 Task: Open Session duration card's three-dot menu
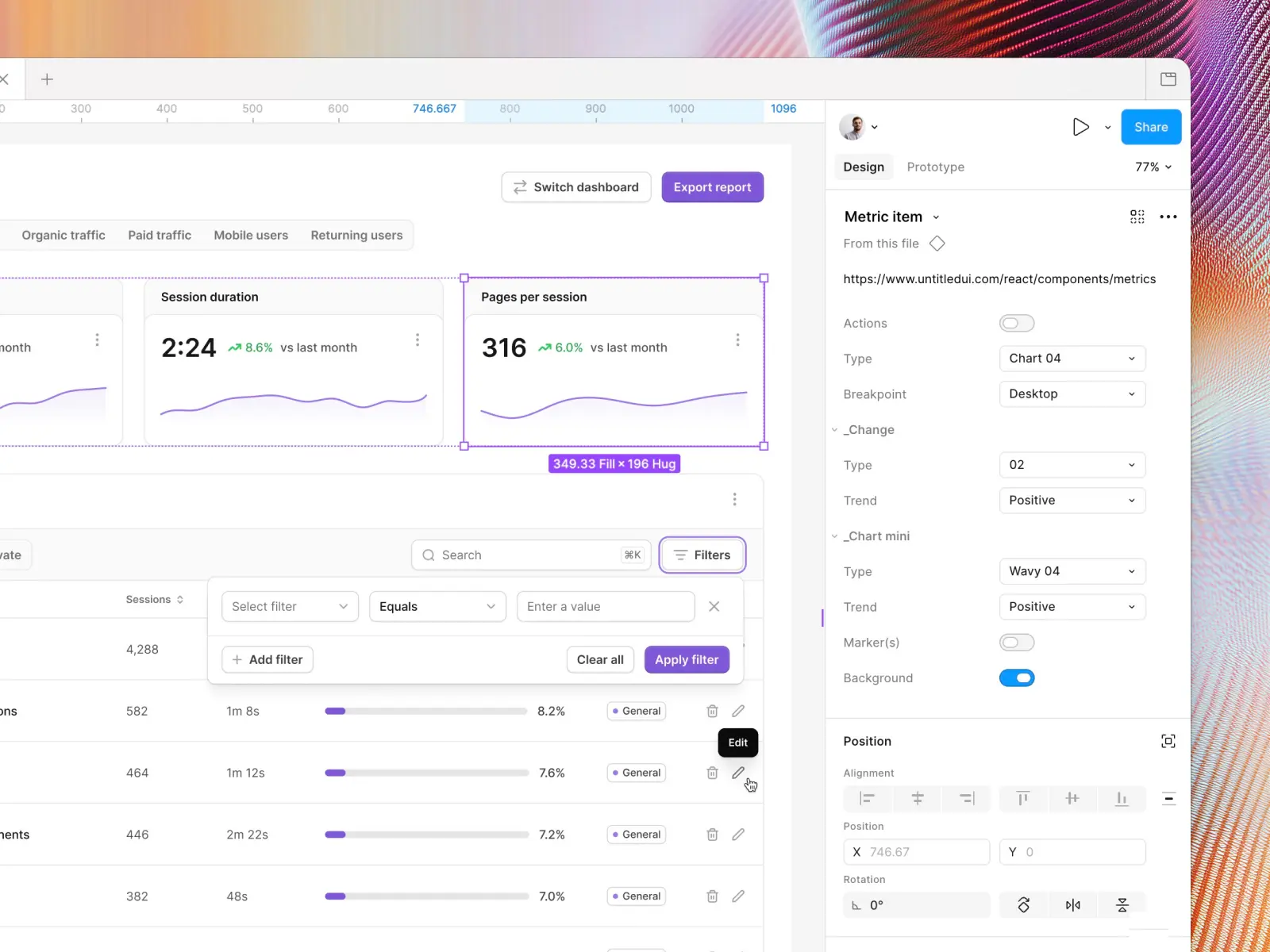coord(418,340)
